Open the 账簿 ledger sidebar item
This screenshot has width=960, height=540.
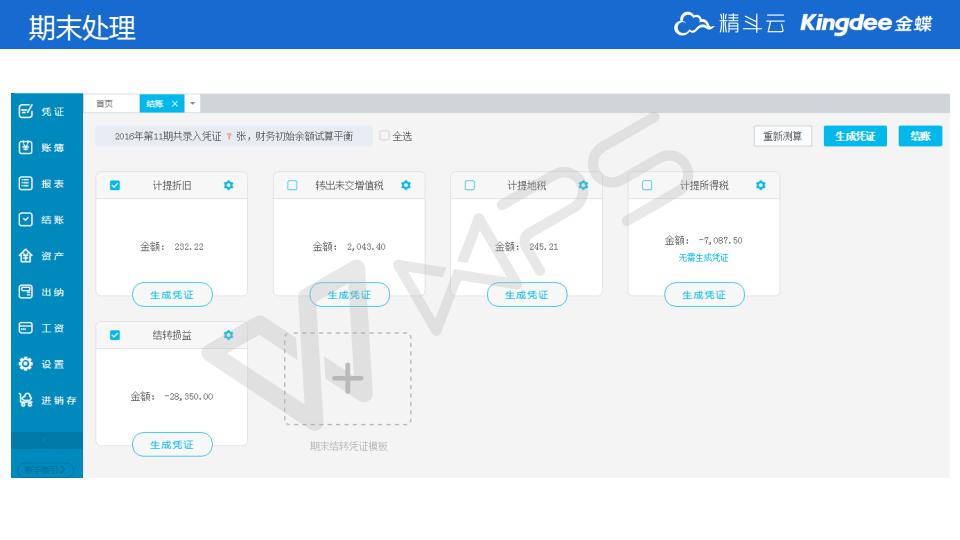[42, 148]
